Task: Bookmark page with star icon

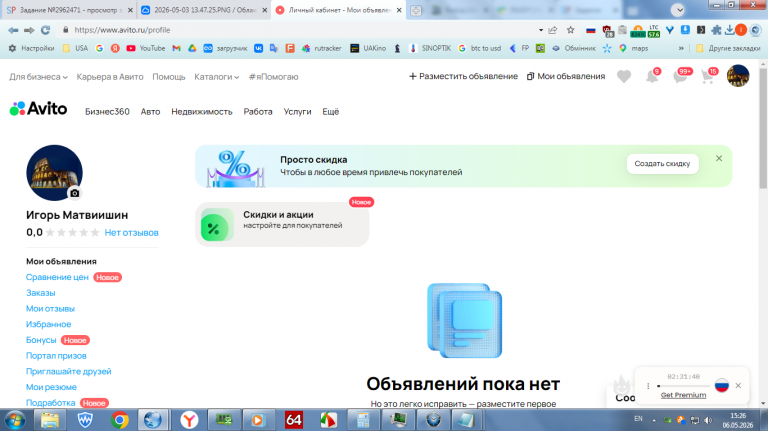Action: 571,30
